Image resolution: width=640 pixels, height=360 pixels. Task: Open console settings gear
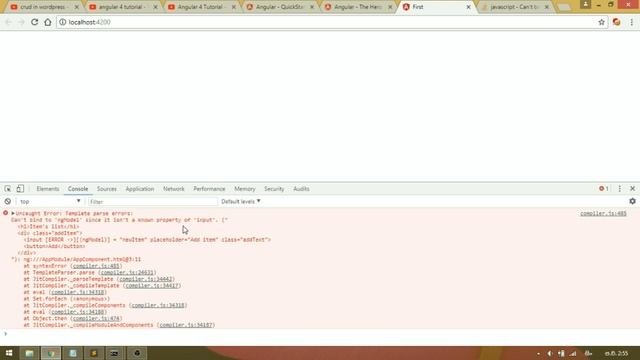[x=632, y=201]
